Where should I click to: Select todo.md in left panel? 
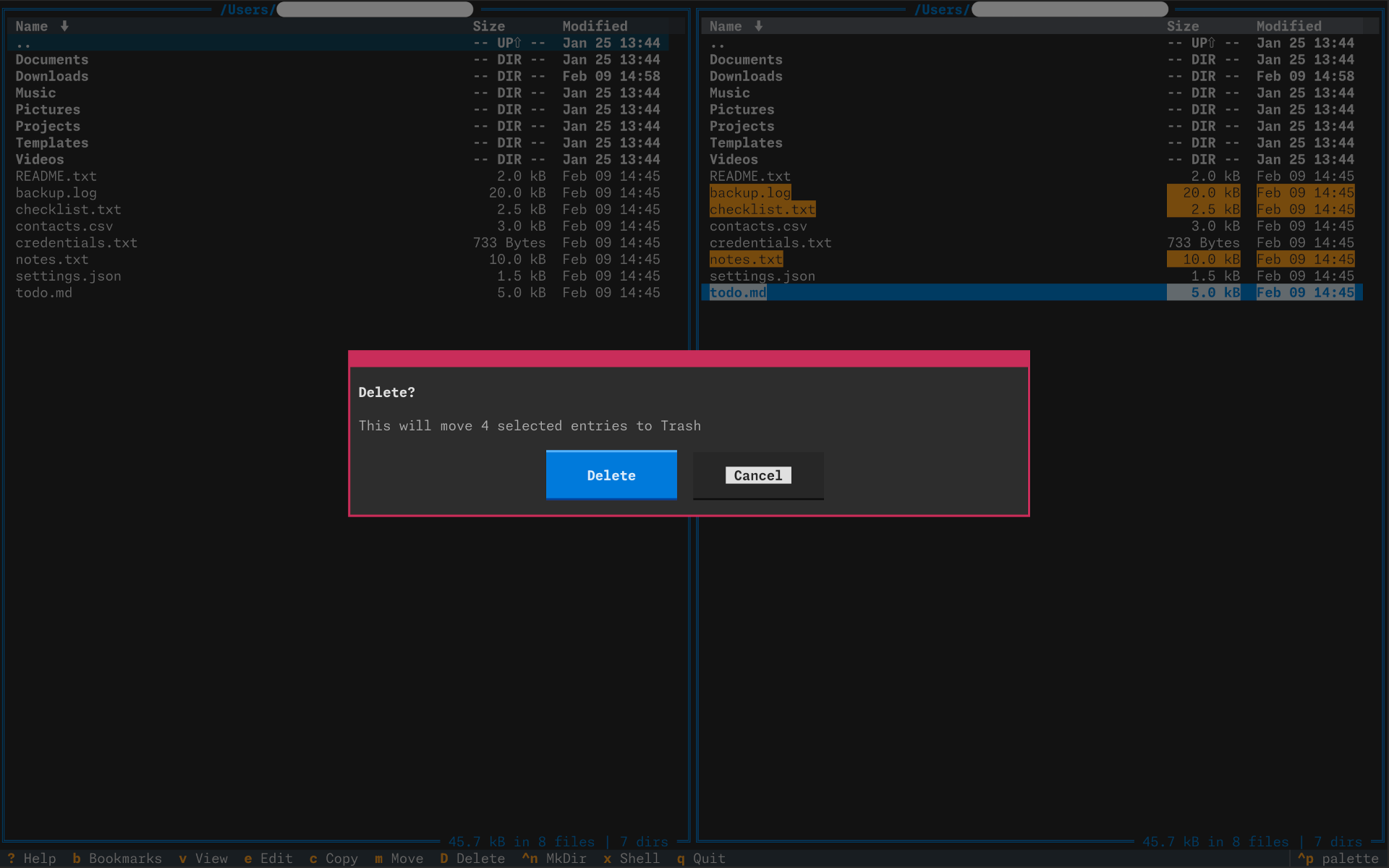coord(338,292)
